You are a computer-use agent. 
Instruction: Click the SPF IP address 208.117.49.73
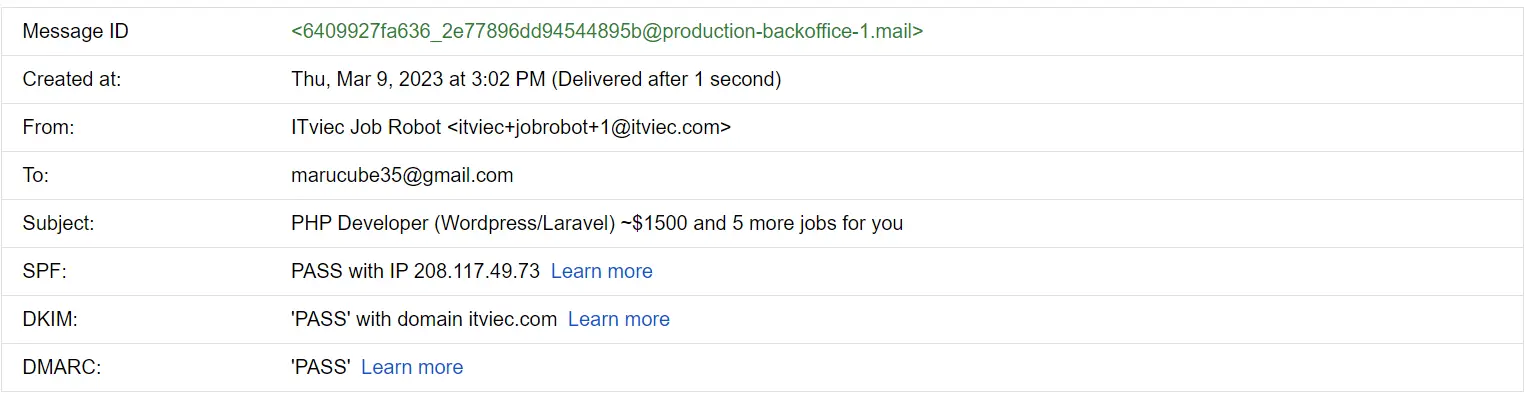[476, 271]
